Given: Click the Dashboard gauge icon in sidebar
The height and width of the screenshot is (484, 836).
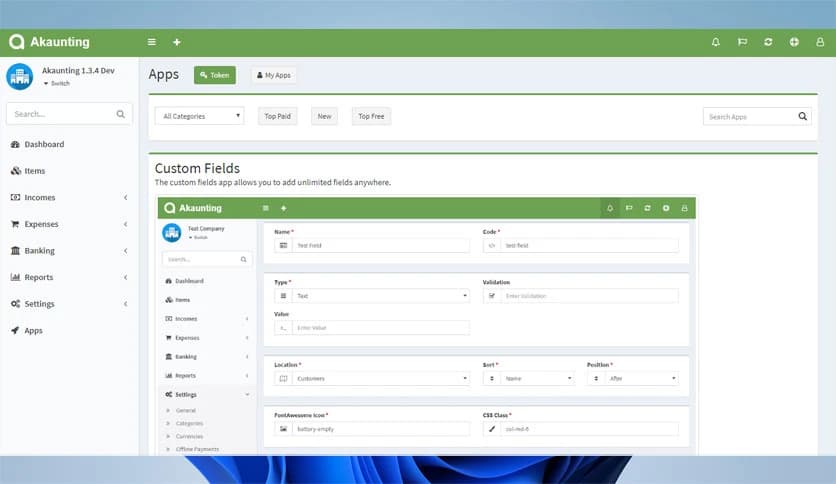Looking at the screenshot, I should click(x=15, y=144).
